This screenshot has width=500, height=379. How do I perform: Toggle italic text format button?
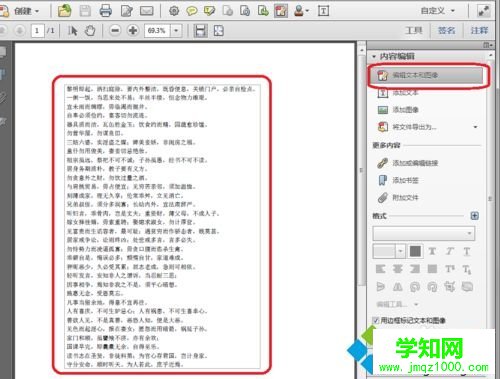pos(450,251)
